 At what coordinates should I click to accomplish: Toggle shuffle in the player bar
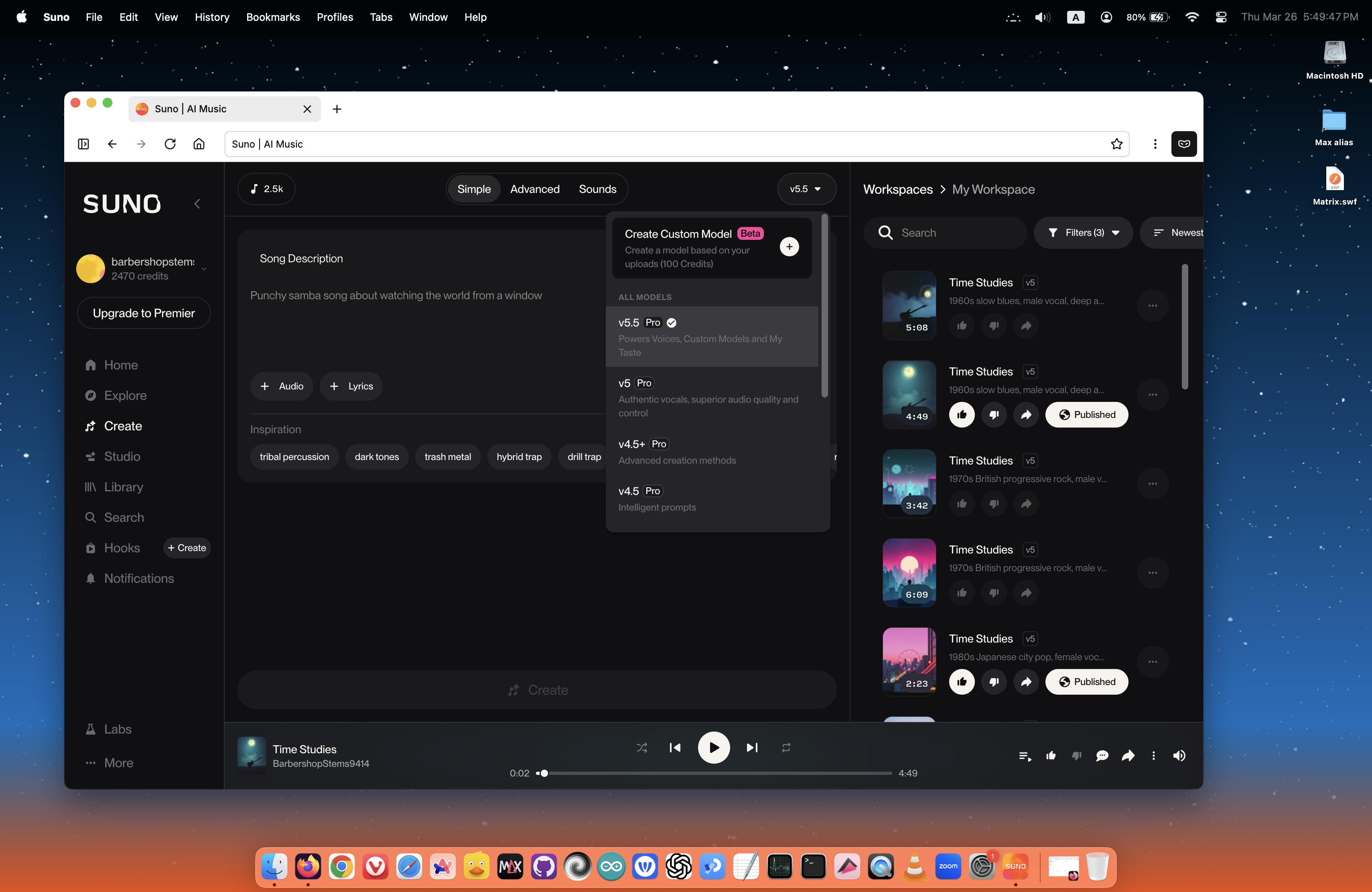tap(641, 747)
